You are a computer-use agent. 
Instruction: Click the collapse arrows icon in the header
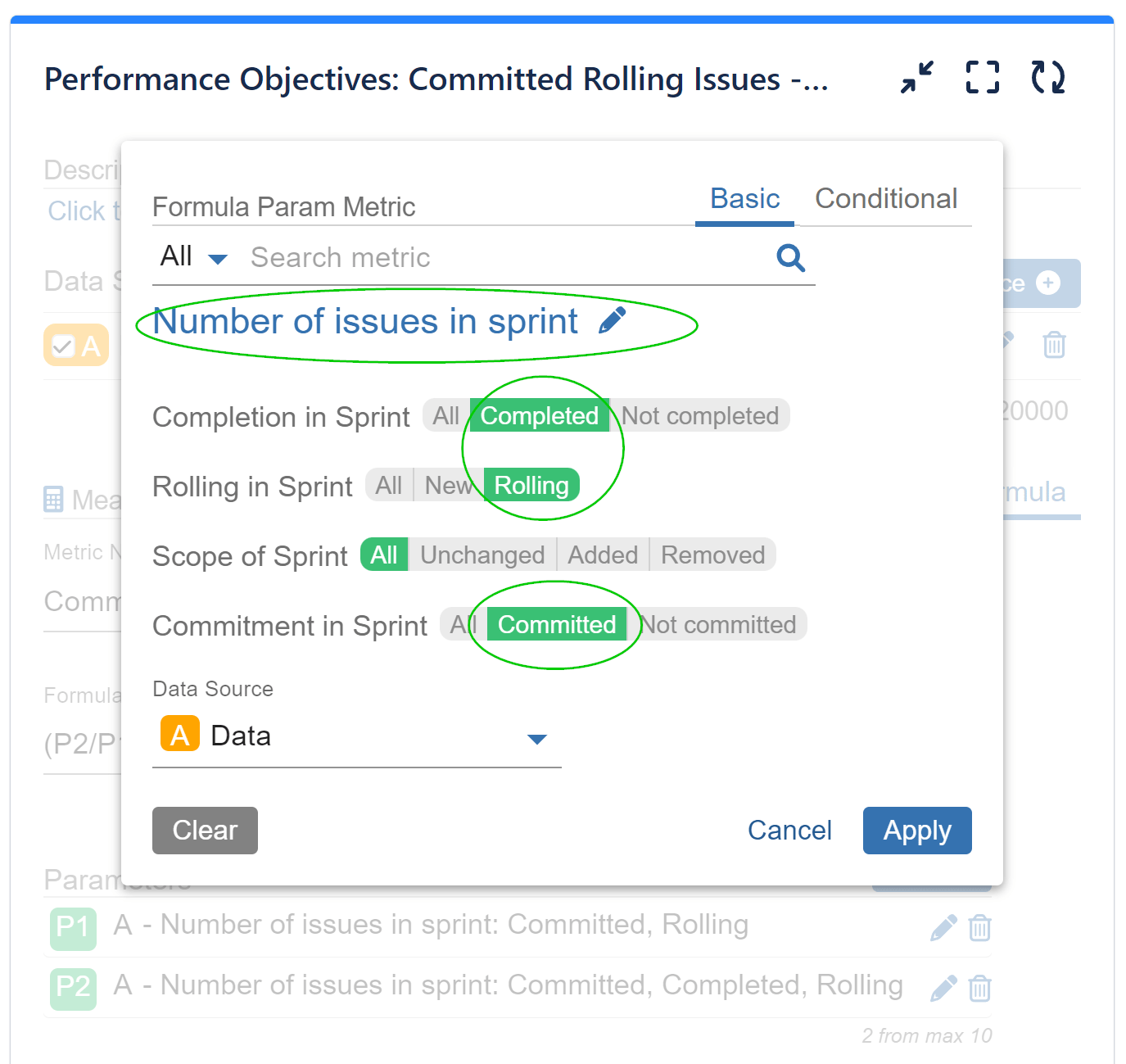(916, 78)
